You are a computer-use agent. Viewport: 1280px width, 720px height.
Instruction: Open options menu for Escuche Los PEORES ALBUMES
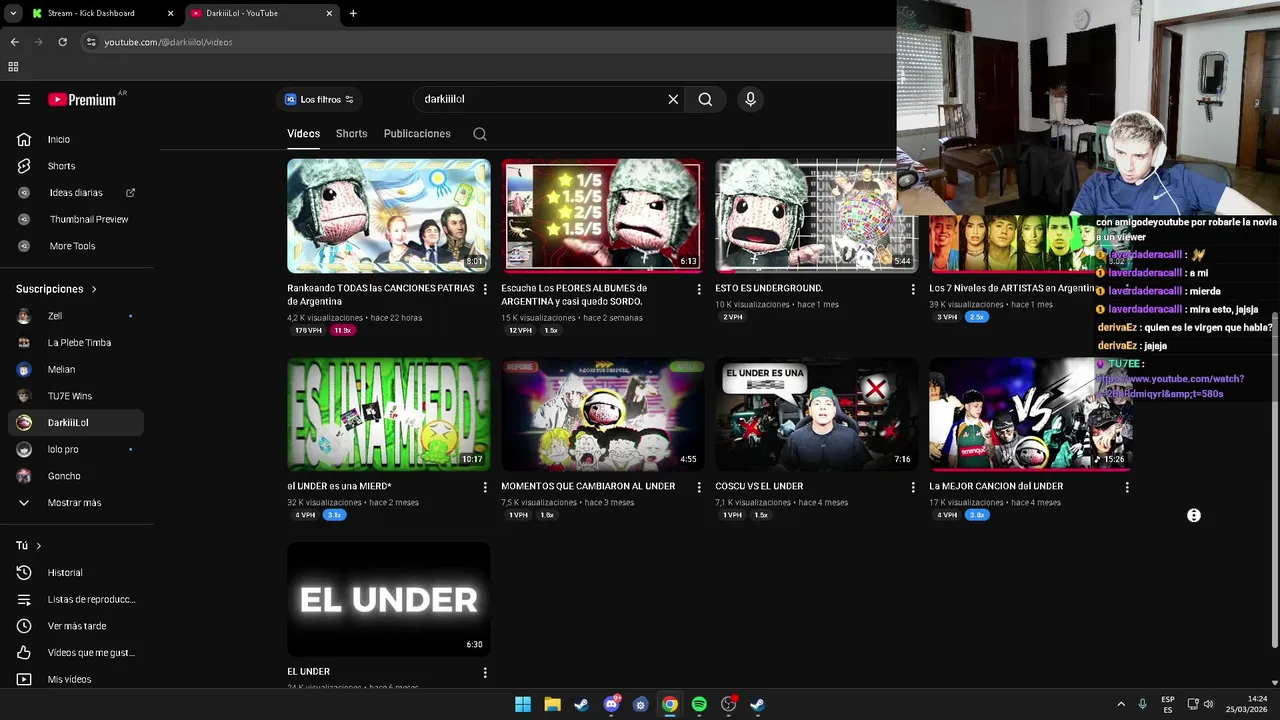[x=699, y=289]
